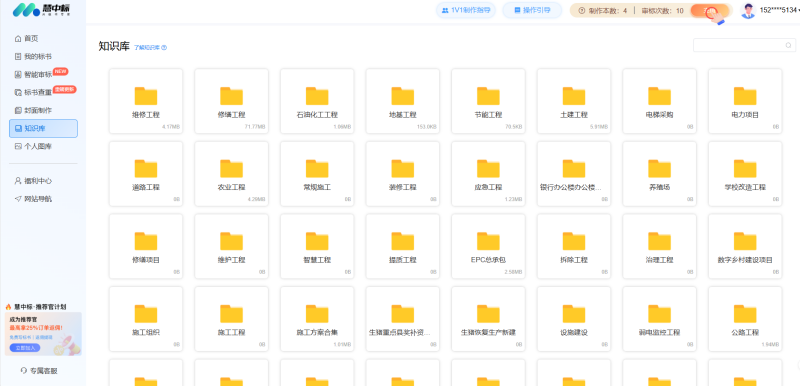The height and width of the screenshot is (386, 800).
Task: Expand the 152****5134 account dropdown
Action: click(779, 10)
